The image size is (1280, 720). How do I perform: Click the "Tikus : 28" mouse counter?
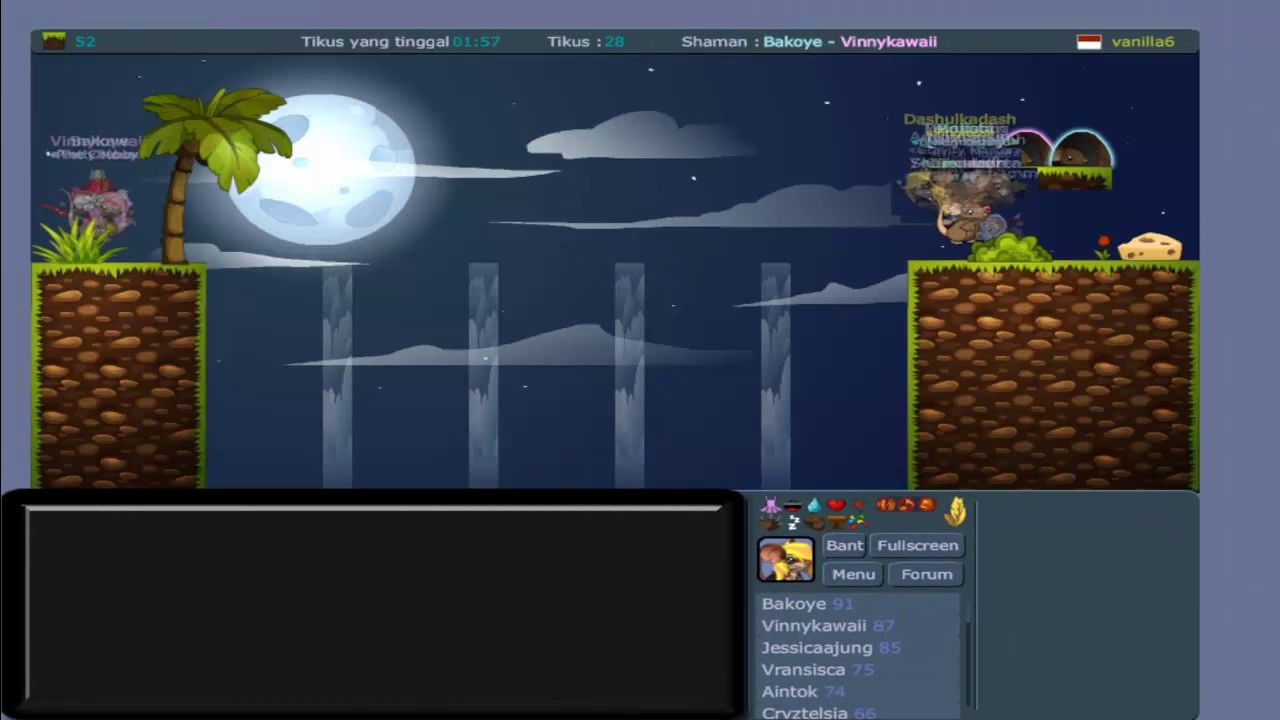(586, 42)
